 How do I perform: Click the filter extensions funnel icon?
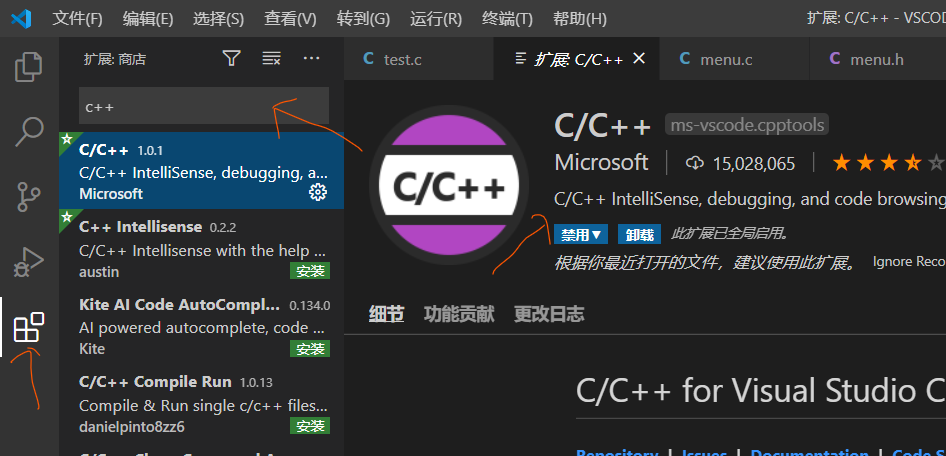(232, 59)
